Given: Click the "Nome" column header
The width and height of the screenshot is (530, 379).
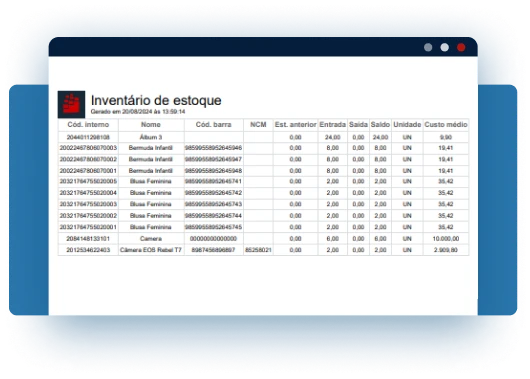Looking at the screenshot, I should click(x=151, y=124).
